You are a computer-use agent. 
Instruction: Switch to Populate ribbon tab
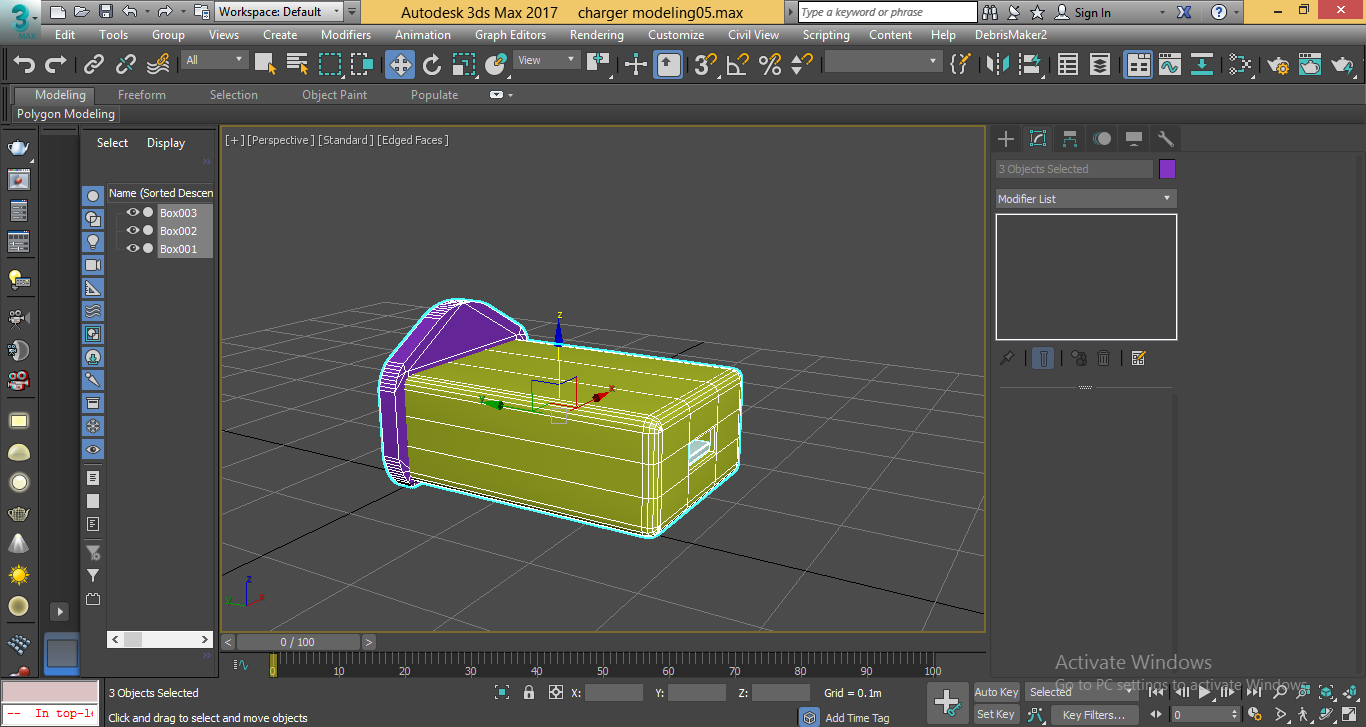coord(434,95)
